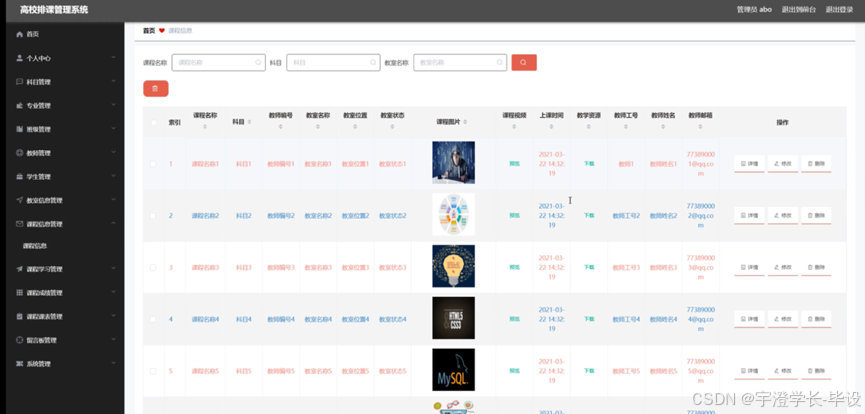
Task: Click the cell text 科目5
Action: [x=244, y=371]
